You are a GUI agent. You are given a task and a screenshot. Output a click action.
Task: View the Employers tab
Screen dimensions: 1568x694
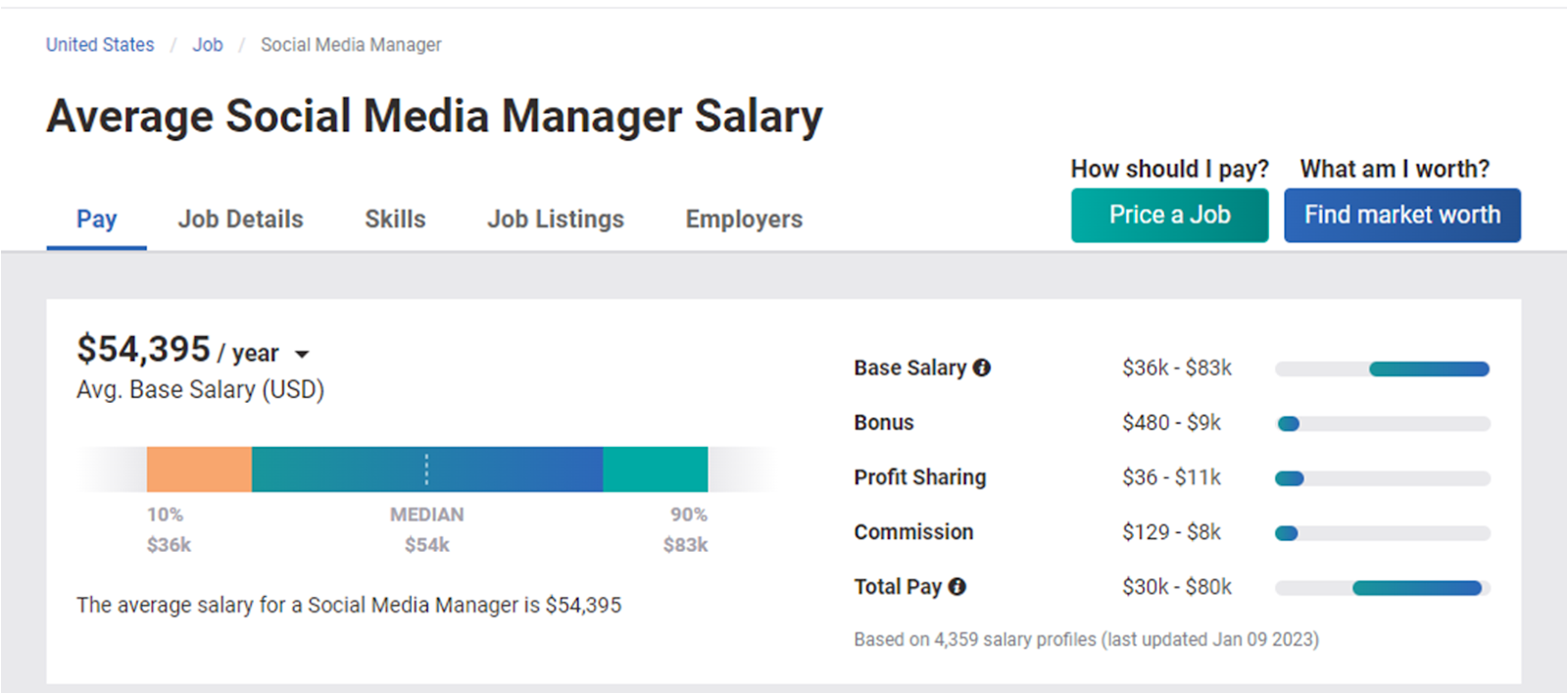(x=744, y=219)
